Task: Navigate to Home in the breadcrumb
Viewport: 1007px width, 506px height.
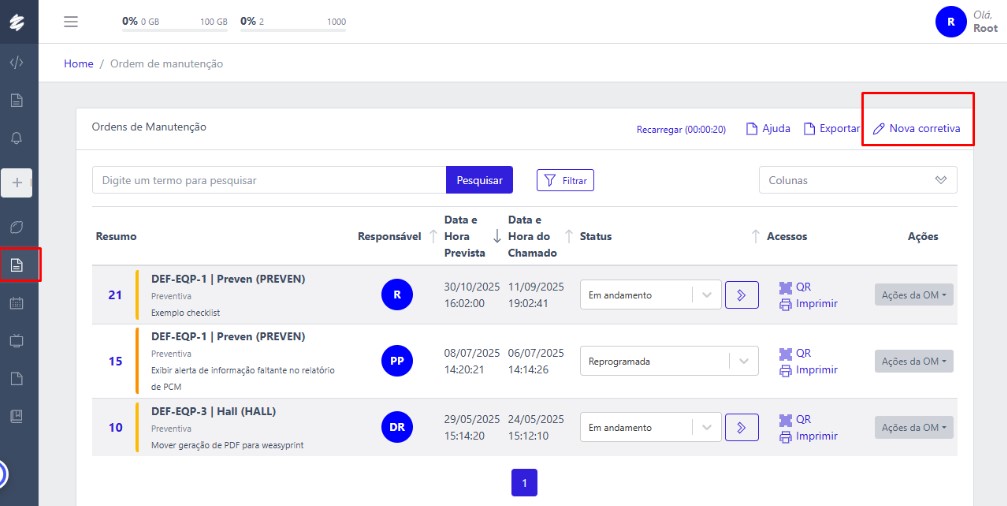Action: coord(78,63)
